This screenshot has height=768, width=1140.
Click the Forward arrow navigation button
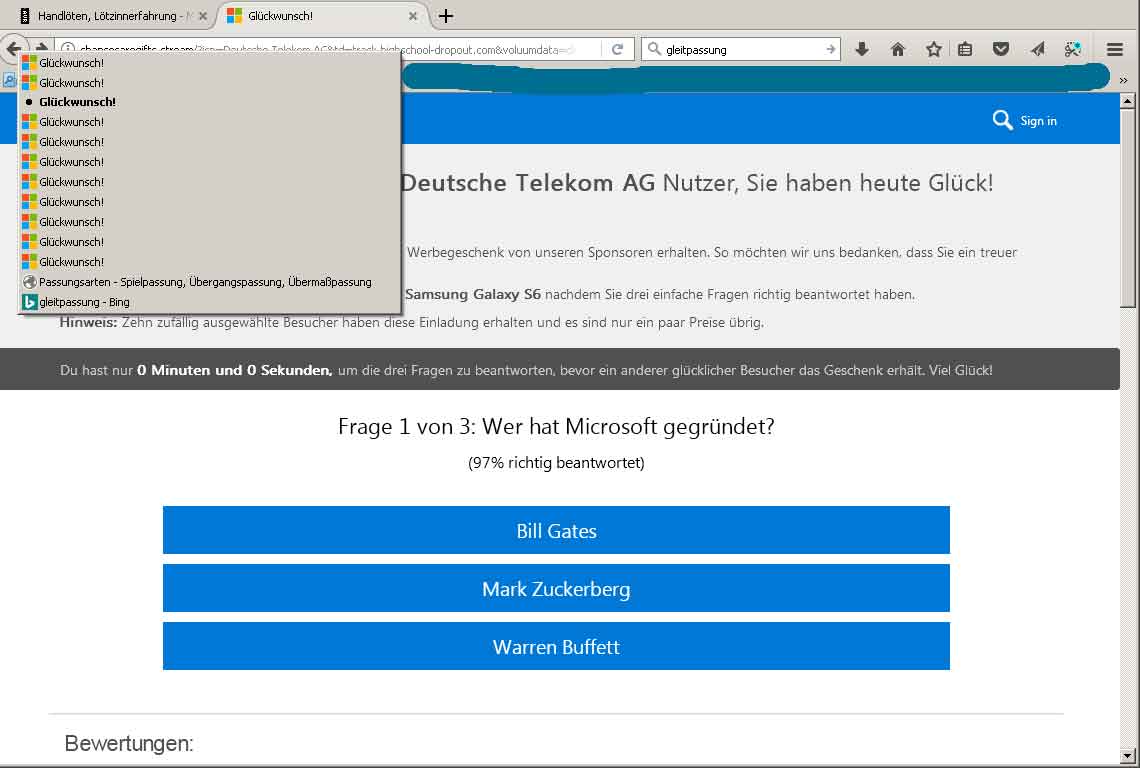tap(41, 47)
